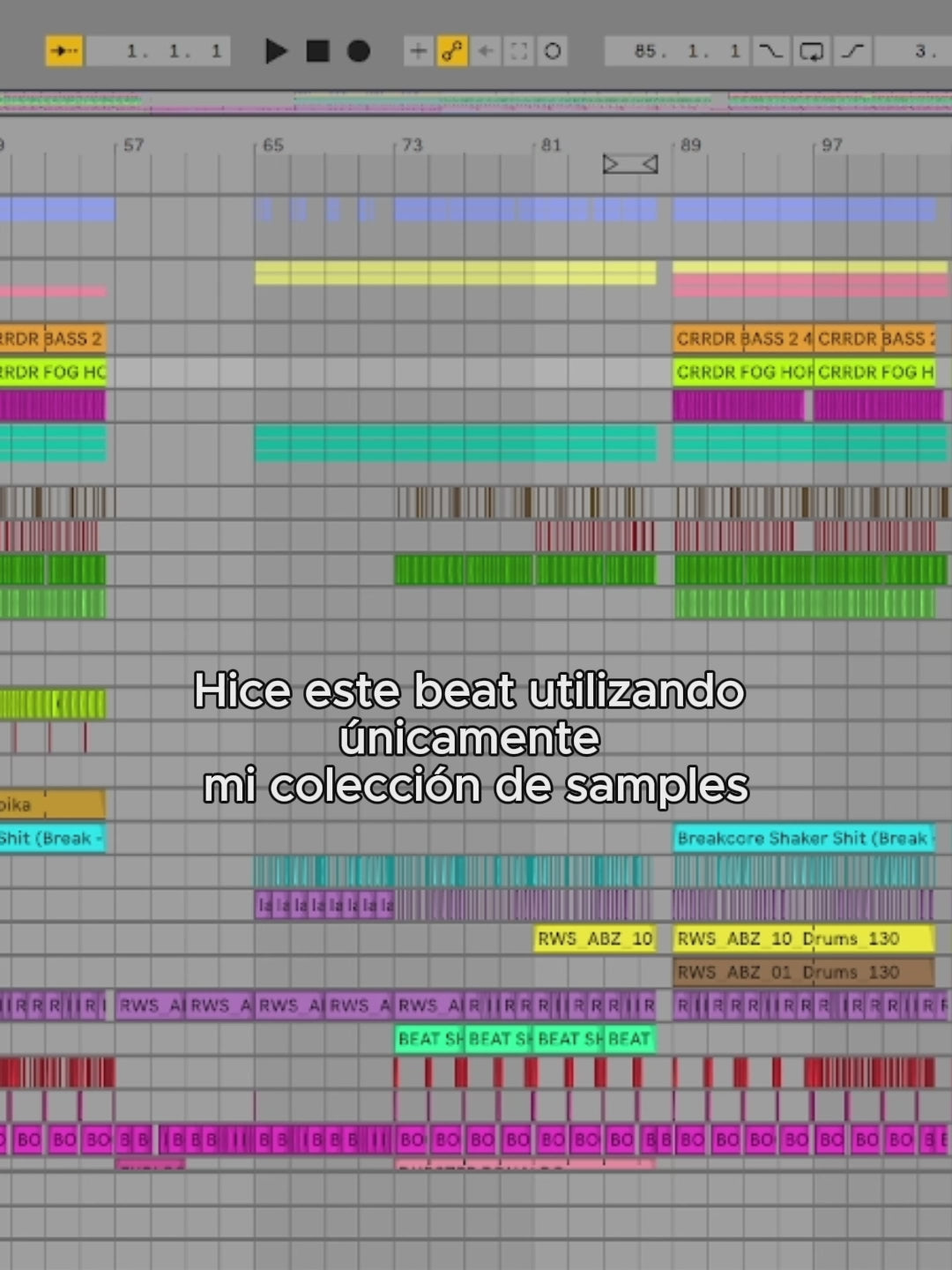952x1270 pixels.
Task: Select the pink clip at bar 89
Action: click(811, 285)
